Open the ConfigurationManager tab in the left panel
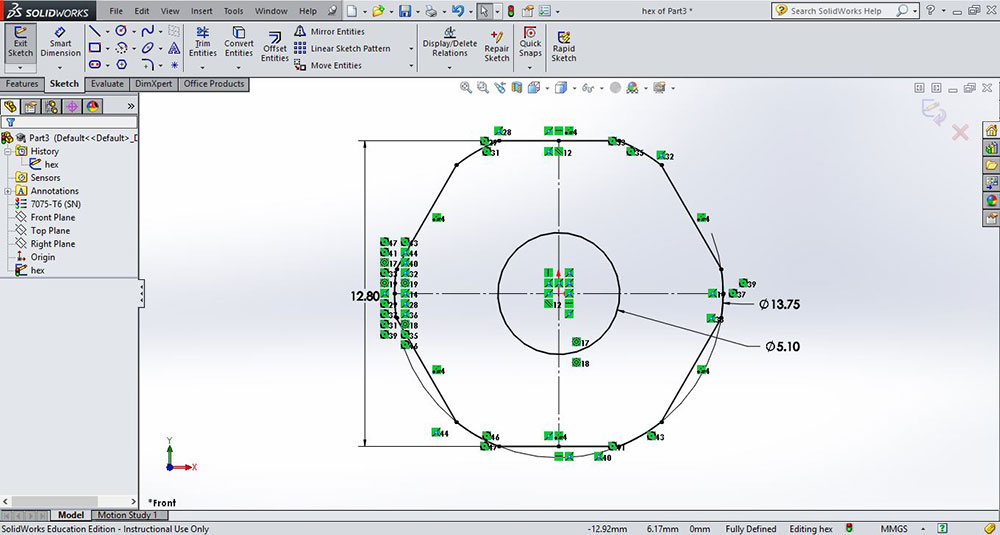The image size is (1000, 535). tap(52, 106)
